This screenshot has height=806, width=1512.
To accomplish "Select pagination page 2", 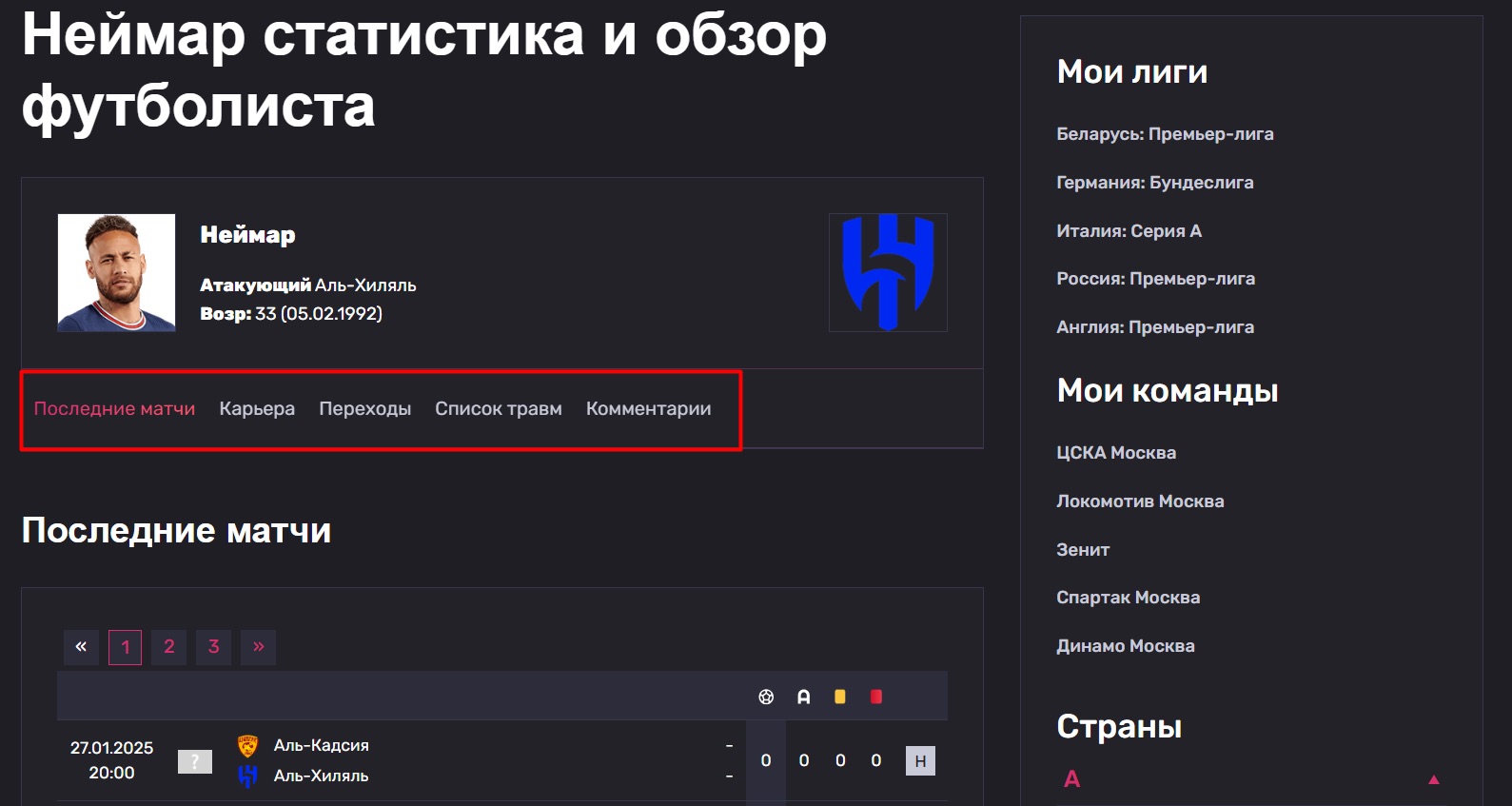I will click(169, 647).
